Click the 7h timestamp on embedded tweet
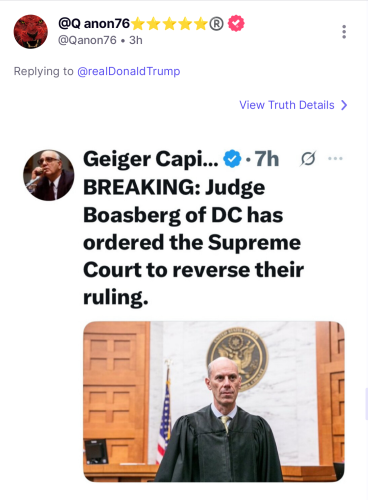 tap(266, 158)
